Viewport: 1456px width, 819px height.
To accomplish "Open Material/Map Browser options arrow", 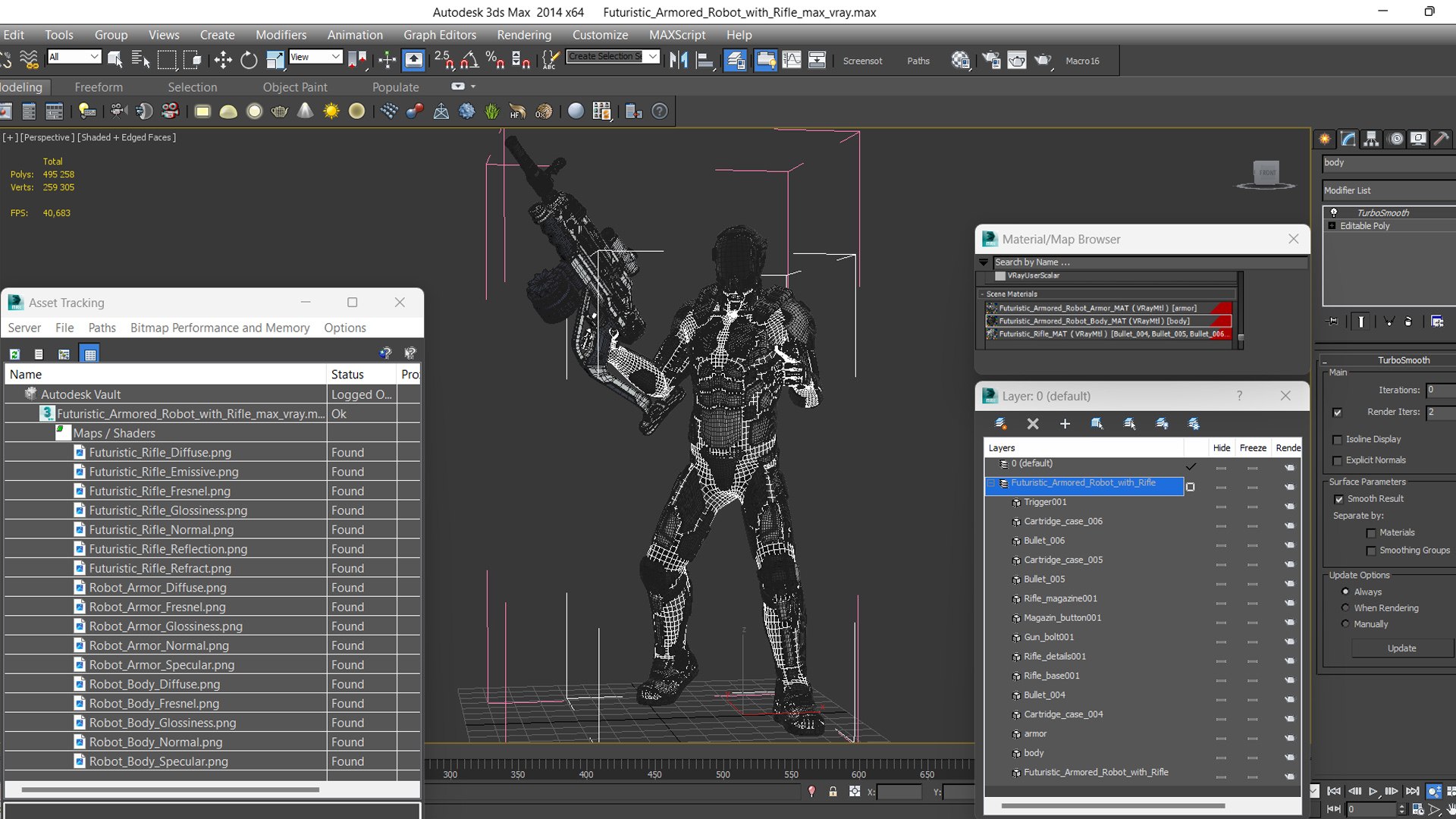I will pos(984,262).
